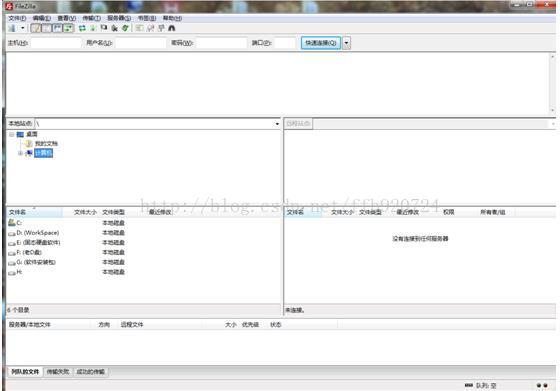Click the D: (WorkSpace) drive icon
This screenshot has height=391, width=560.
(x=12, y=234)
